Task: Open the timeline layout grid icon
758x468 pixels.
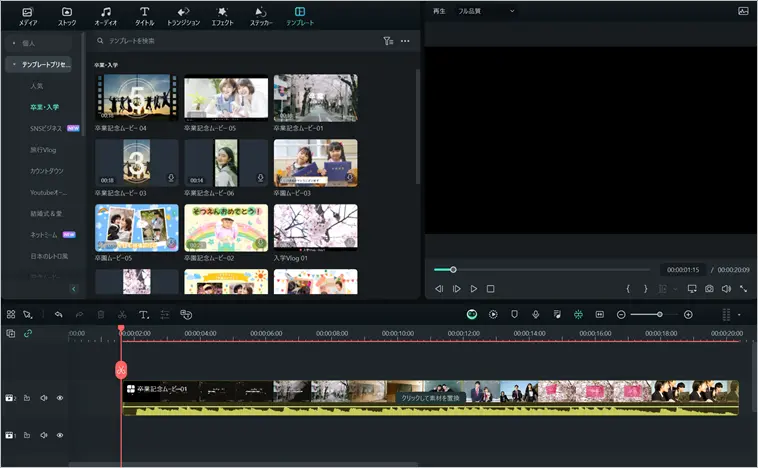Action: coord(11,315)
